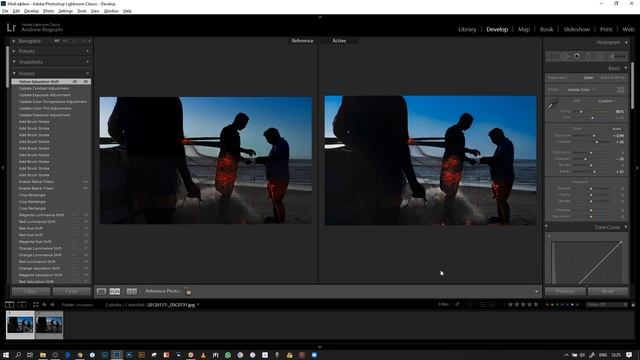The image size is (640, 360).
Task: Select the Radial Filter tool
Action: point(600,56)
